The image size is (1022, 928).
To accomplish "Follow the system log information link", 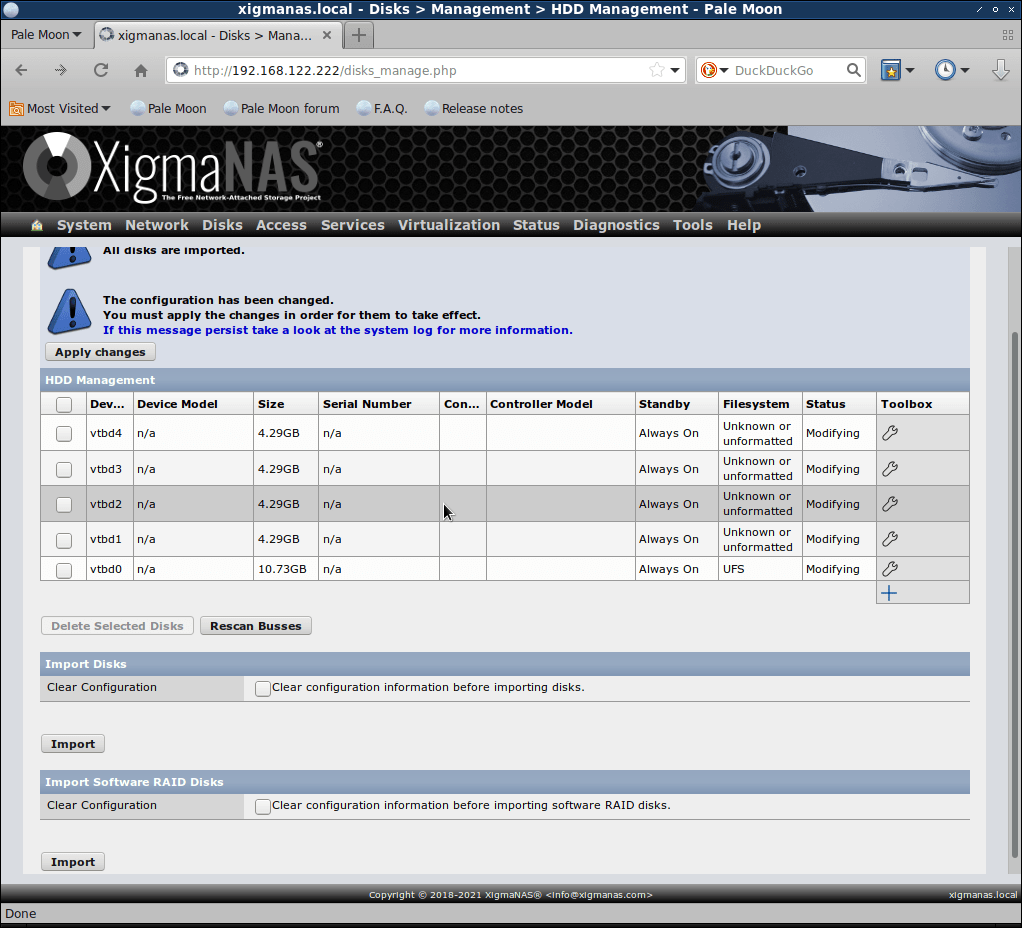I will tap(338, 330).
